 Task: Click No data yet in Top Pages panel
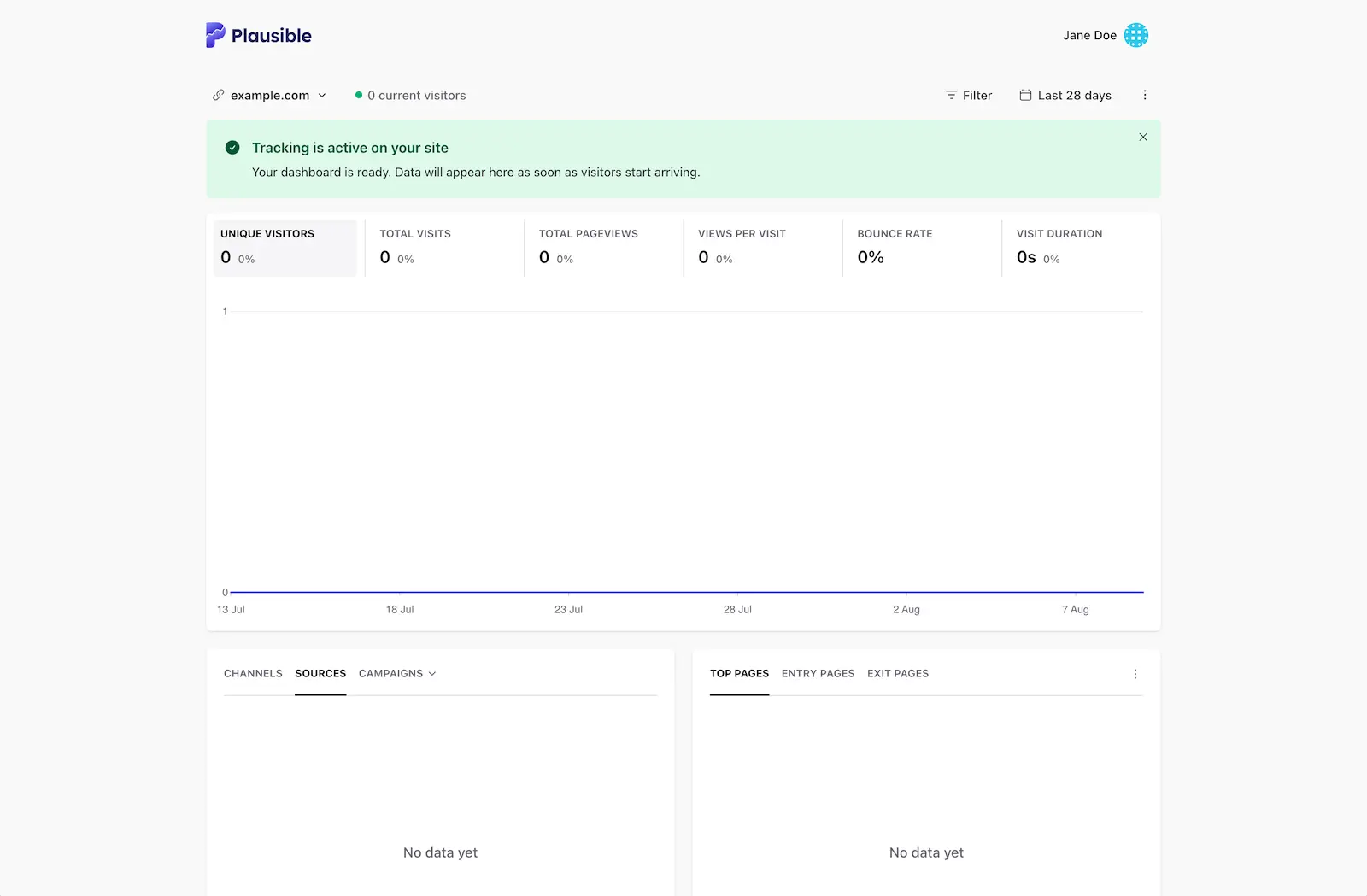(926, 852)
